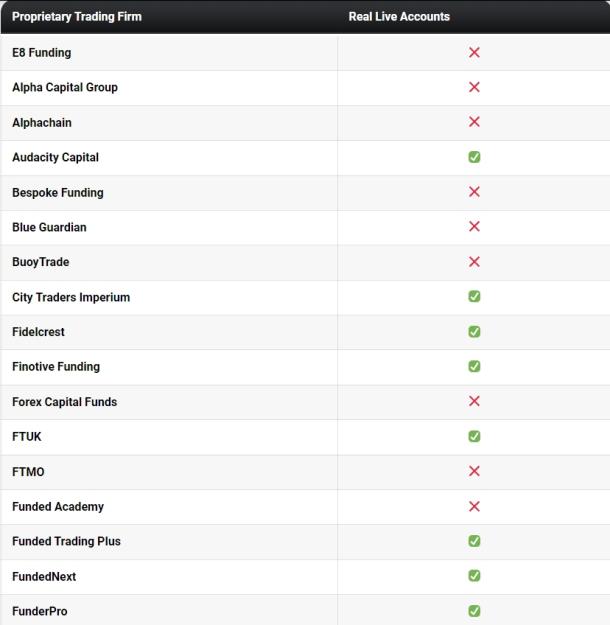Select the Fidelcrest firm name
Viewport: 610px width, 625px height.
point(38,332)
